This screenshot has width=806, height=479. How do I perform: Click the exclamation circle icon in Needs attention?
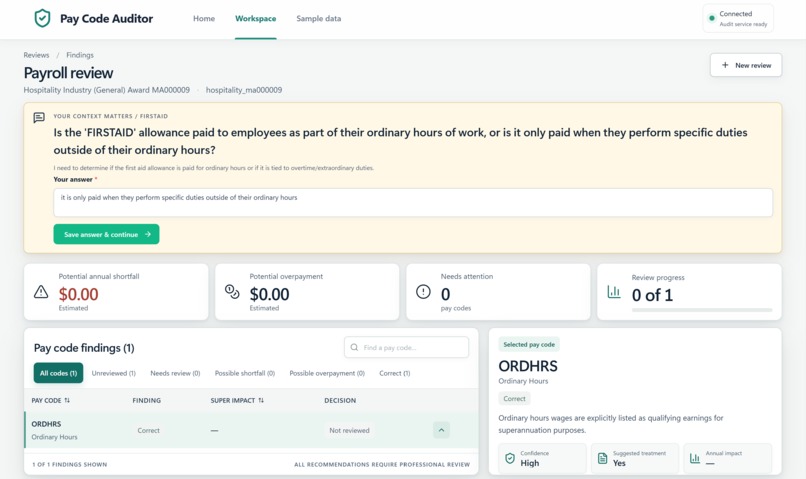(423, 292)
